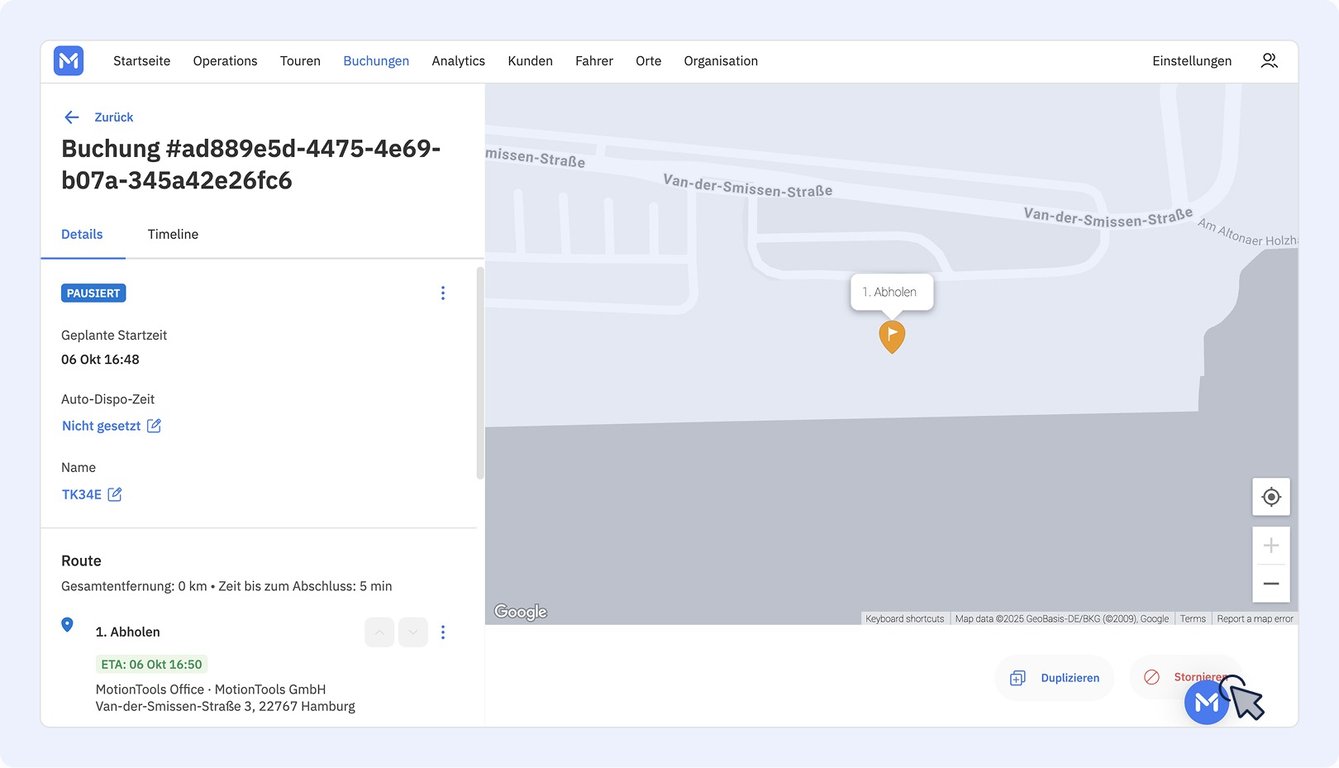This screenshot has height=768, width=1339.
Task: Center map with the locate-me icon
Action: point(1271,497)
